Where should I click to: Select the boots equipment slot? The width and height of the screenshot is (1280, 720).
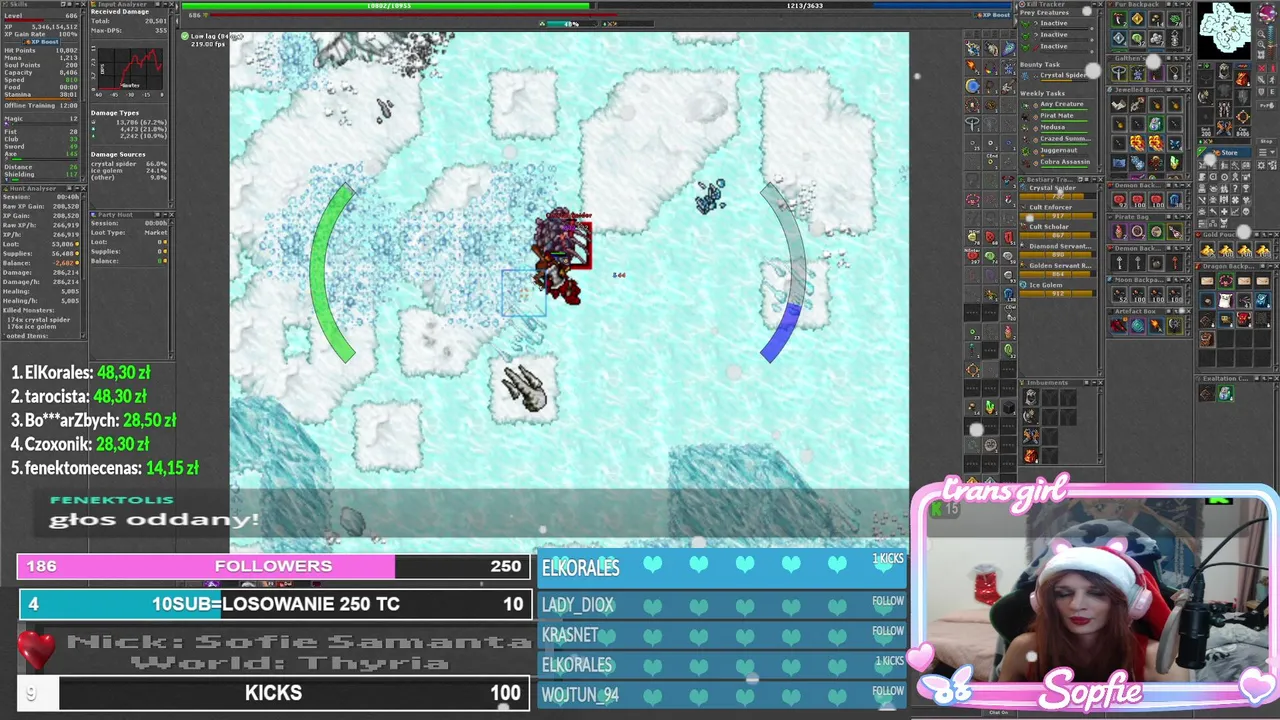coord(1224,126)
